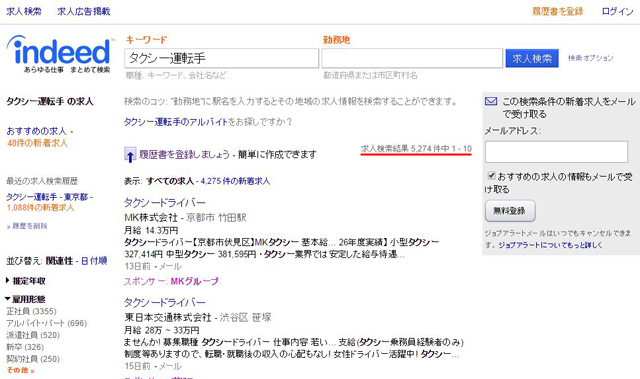Open first タクシードライバー job title

(x=164, y=202)
